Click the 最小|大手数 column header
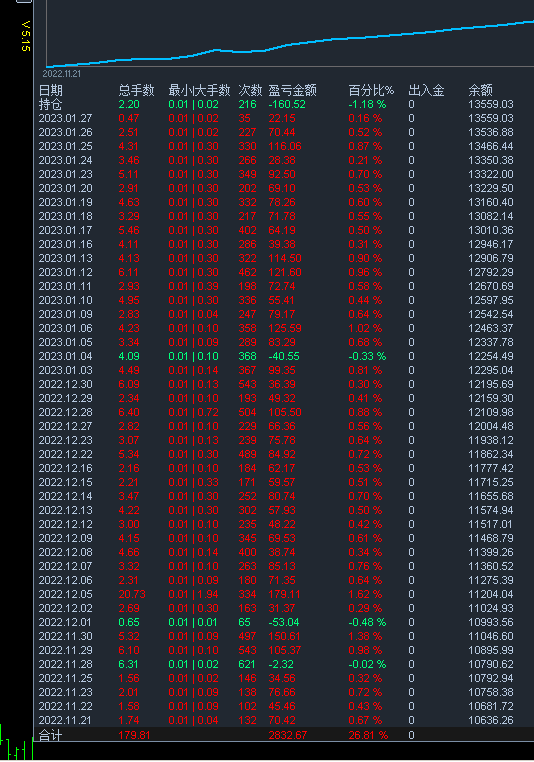 coord(199,90)
